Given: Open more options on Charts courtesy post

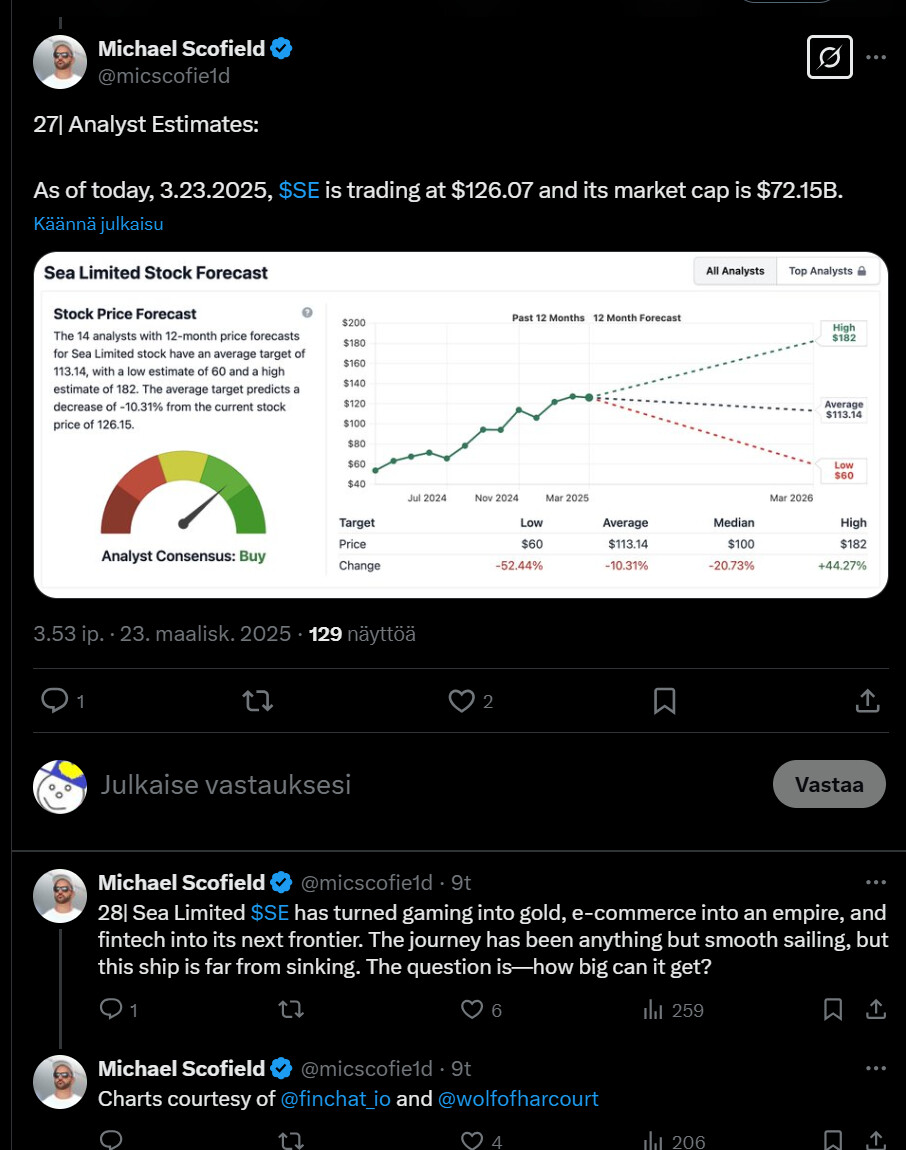Looking at the screenshot, I should pyautogui.click(x=876, y=1068).
